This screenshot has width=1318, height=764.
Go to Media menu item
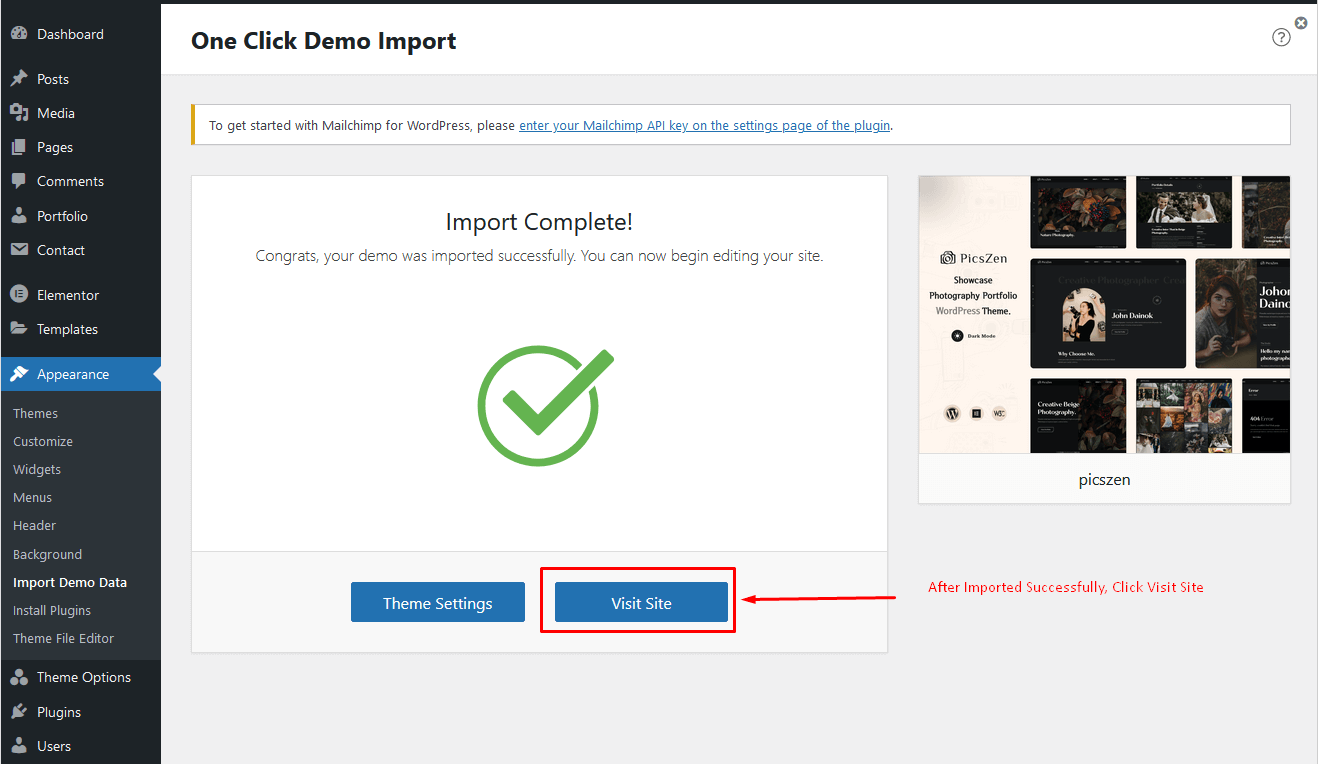click(56, 113)
